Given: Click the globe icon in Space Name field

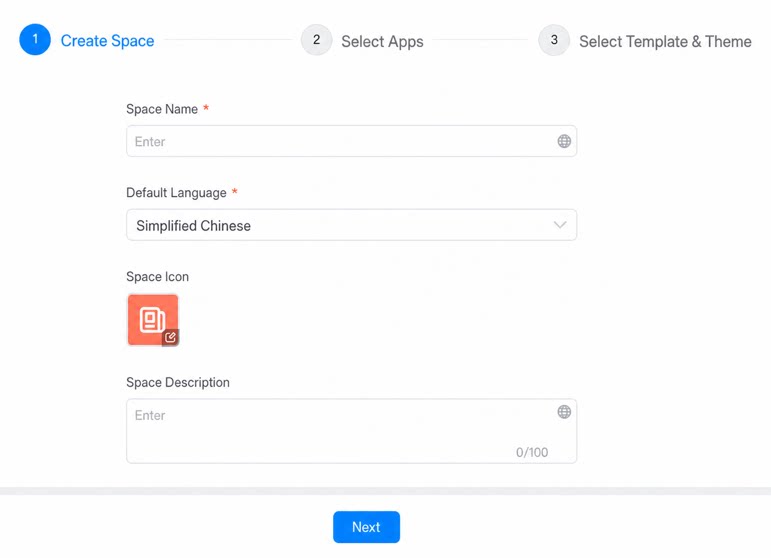Looking at the screenshot, I should [x=564, y=141].
